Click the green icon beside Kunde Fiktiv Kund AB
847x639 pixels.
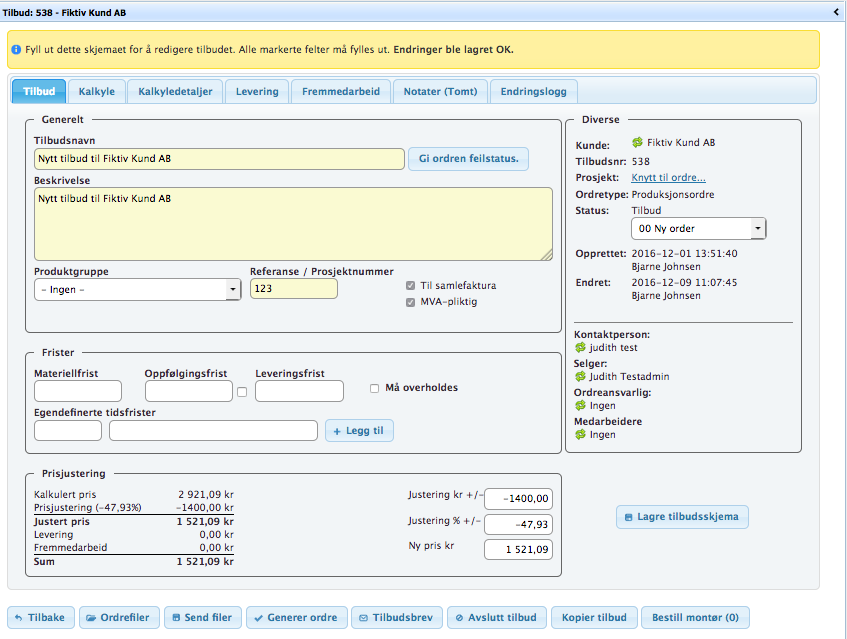637,144
